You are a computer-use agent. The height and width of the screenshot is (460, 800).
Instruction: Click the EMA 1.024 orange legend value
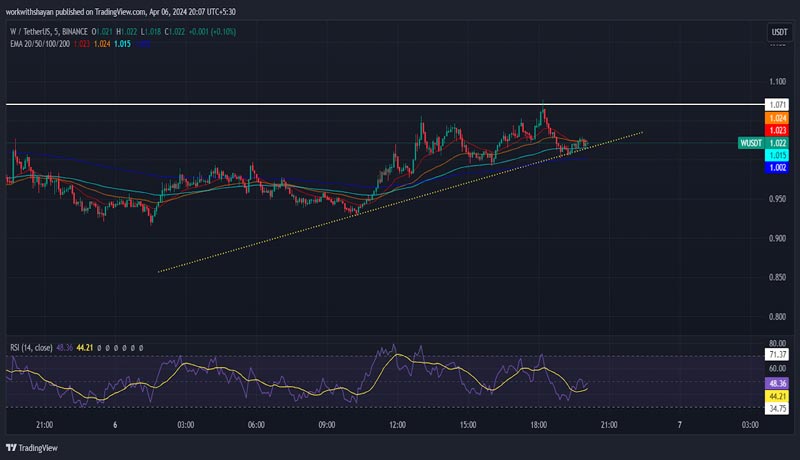tap(102, 44)
